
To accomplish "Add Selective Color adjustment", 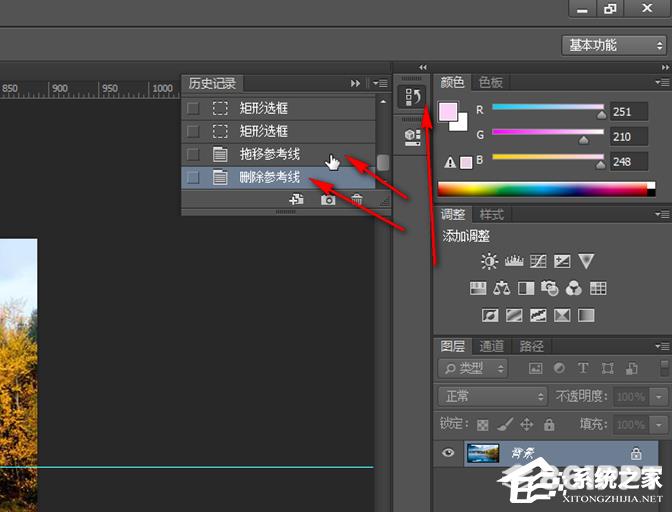I will (562, 315).
